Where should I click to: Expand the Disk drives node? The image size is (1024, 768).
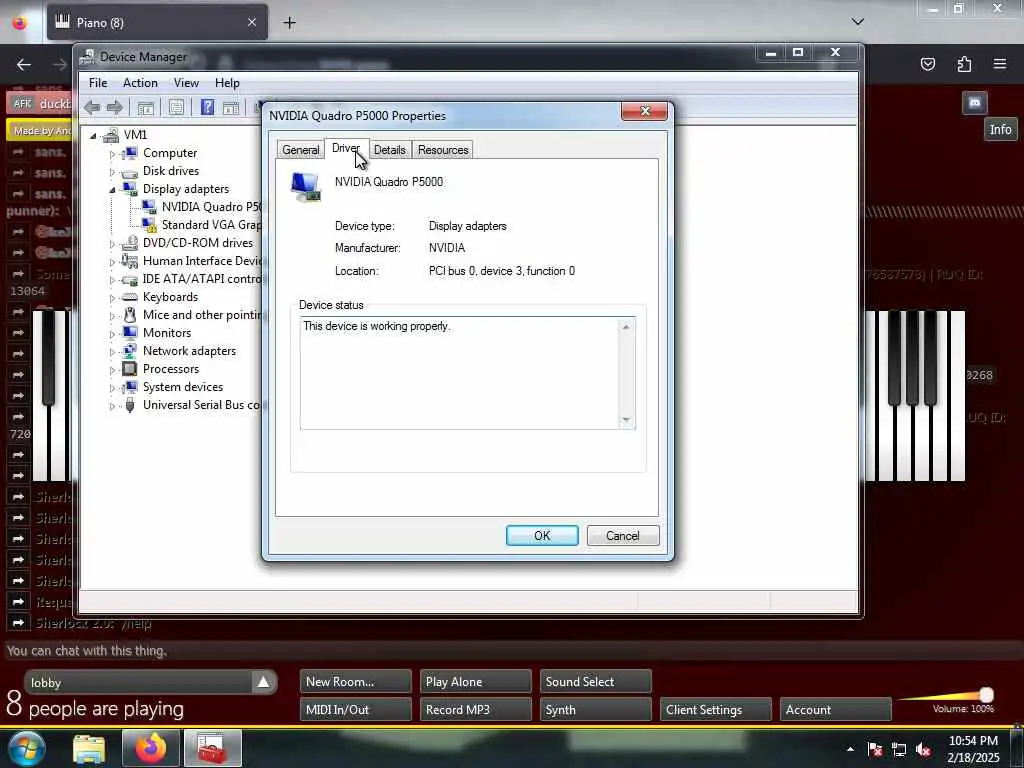[112, 172]
